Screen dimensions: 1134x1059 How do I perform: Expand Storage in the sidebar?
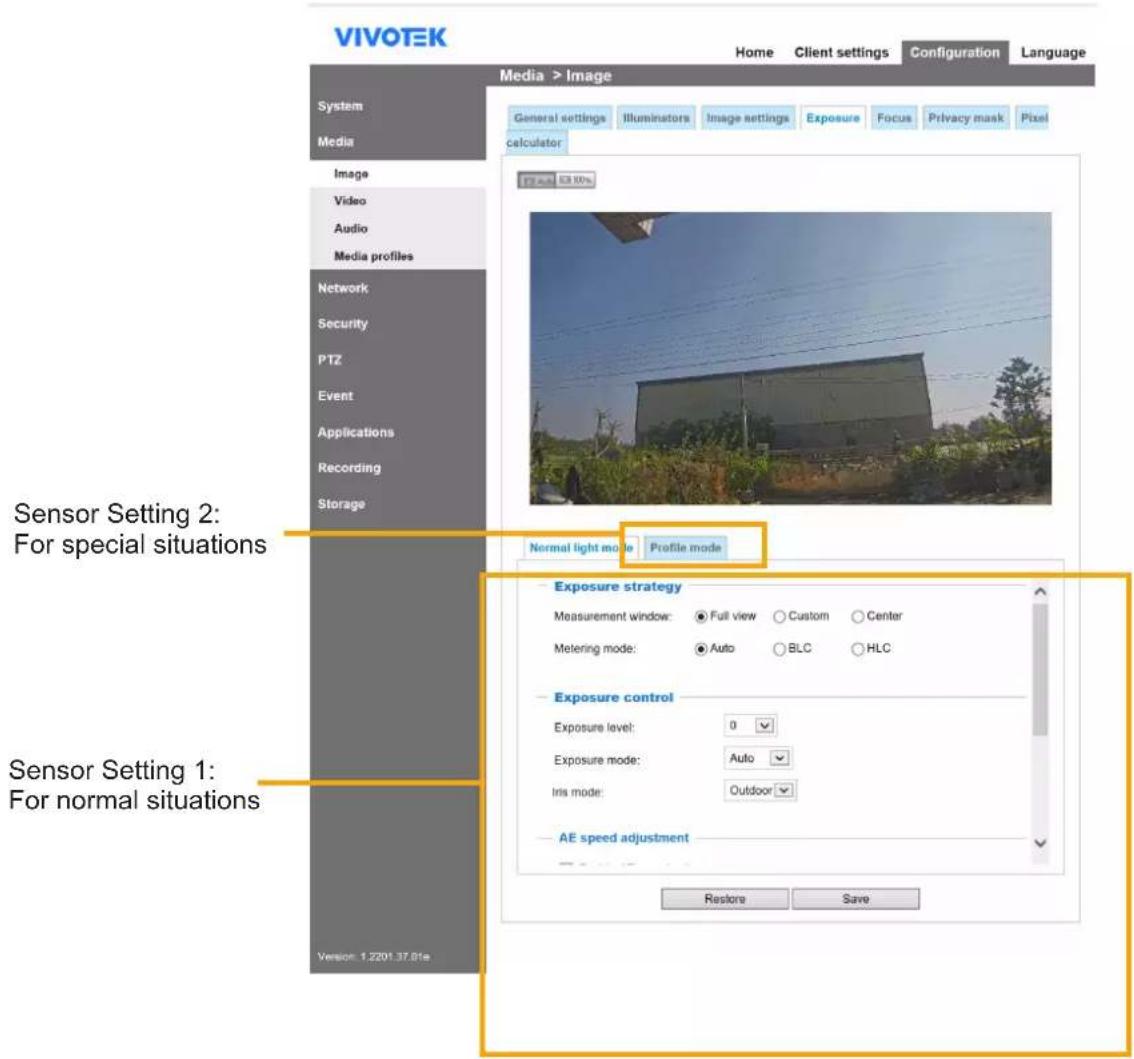point(341,503)
